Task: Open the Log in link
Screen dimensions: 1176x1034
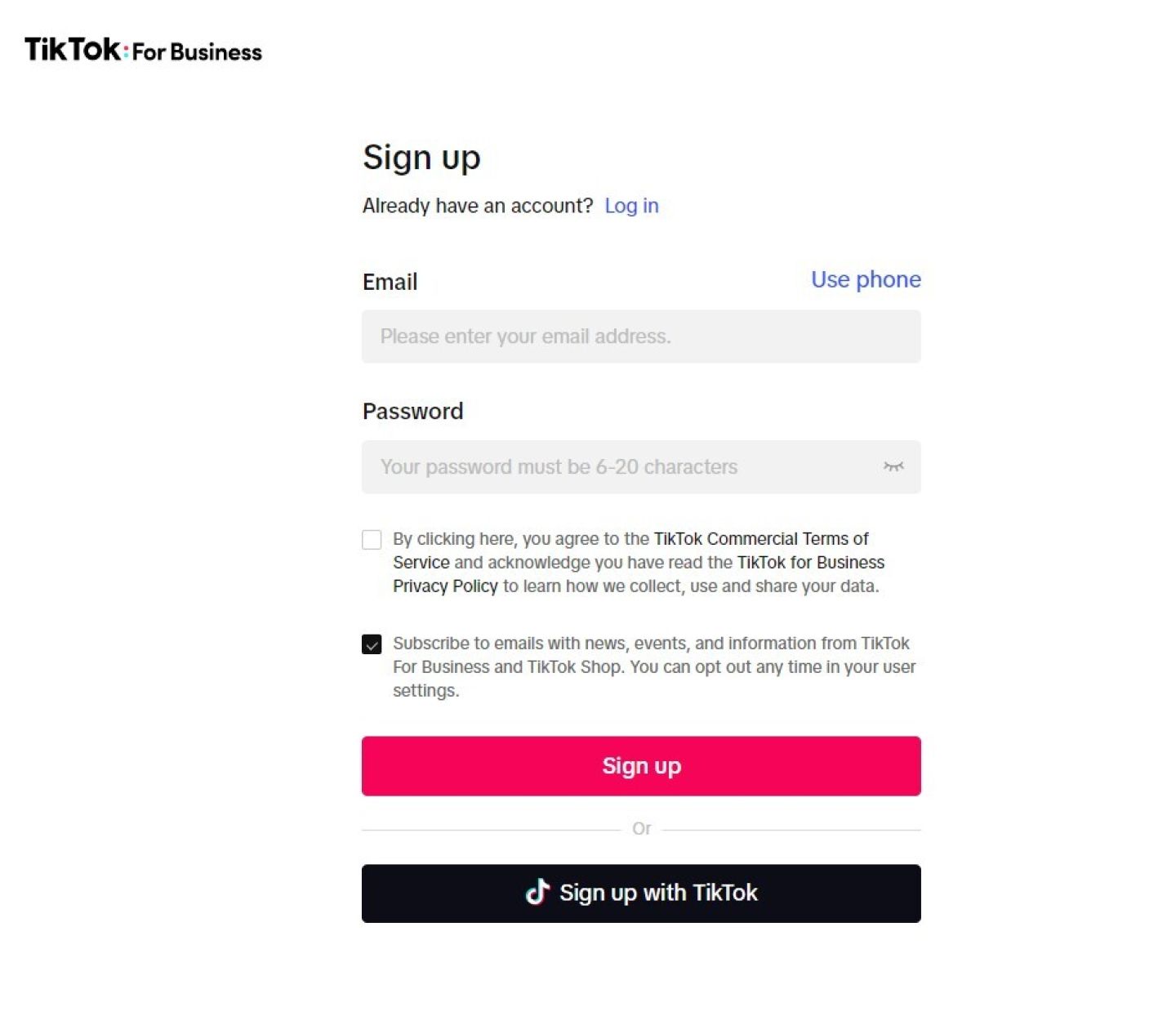Action: [x=631, y=206]
